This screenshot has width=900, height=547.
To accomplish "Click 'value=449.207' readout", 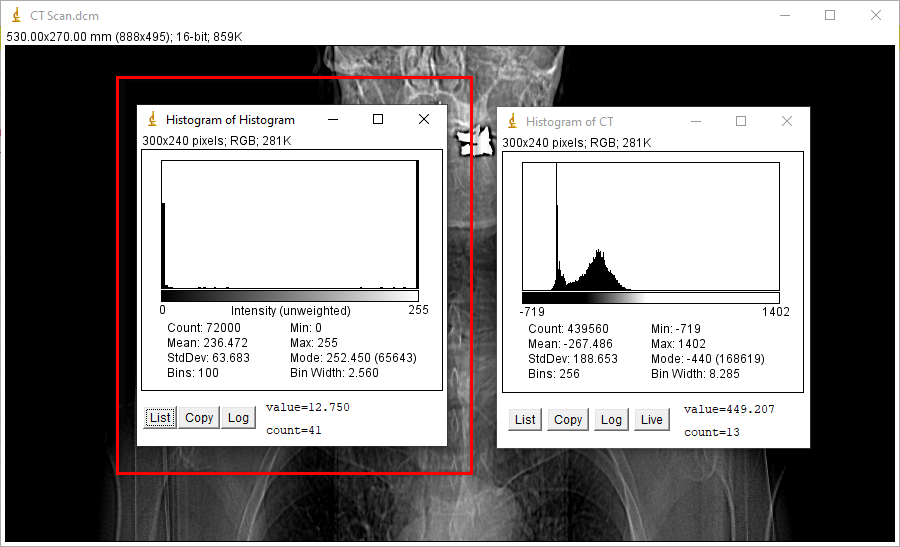I will coord(729,409).
